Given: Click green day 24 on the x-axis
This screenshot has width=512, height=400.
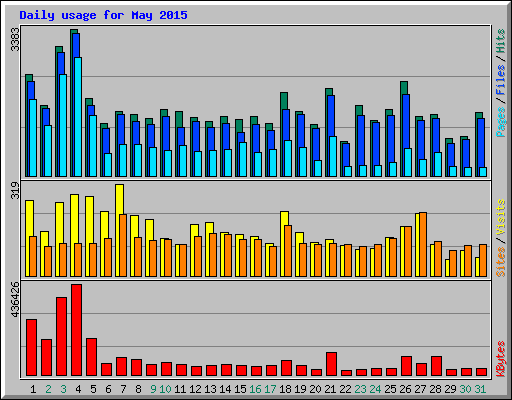Looking at the screenshot, I should [x=375, y=389].
